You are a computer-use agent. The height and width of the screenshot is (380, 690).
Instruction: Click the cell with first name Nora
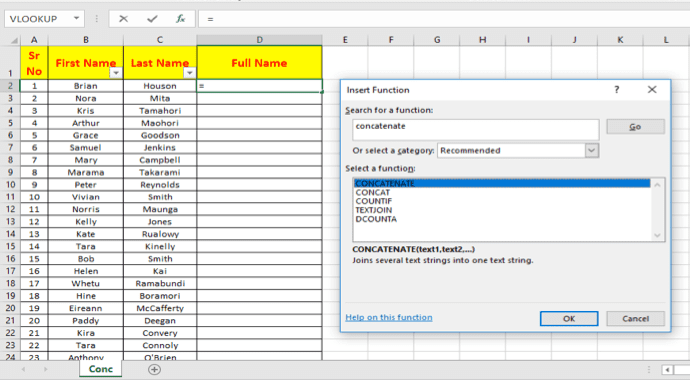tap(86, 99)
